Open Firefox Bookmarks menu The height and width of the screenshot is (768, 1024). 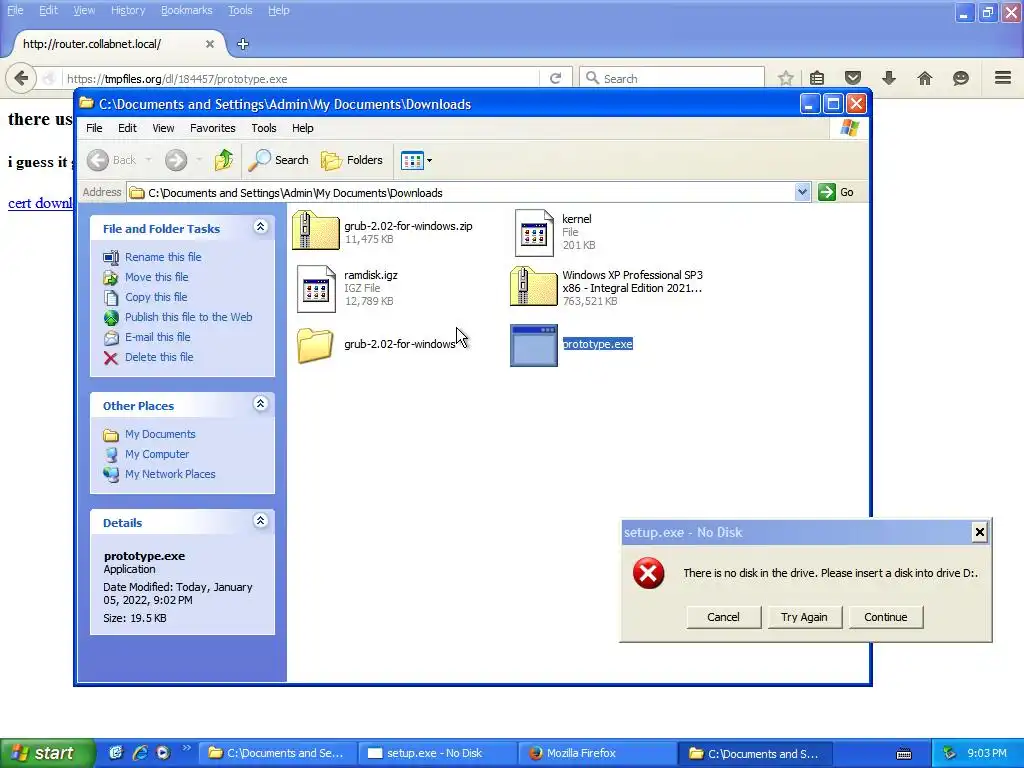point(187,10)
